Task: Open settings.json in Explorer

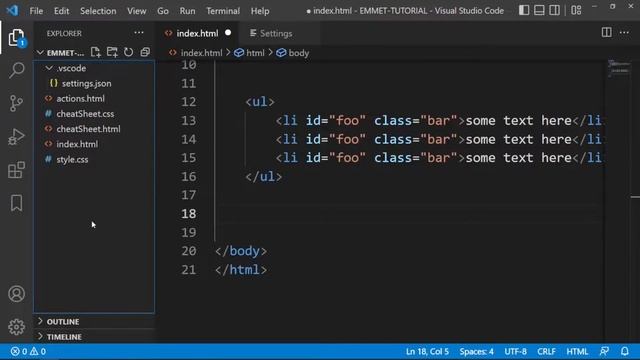Action: (x=86, y=83)
